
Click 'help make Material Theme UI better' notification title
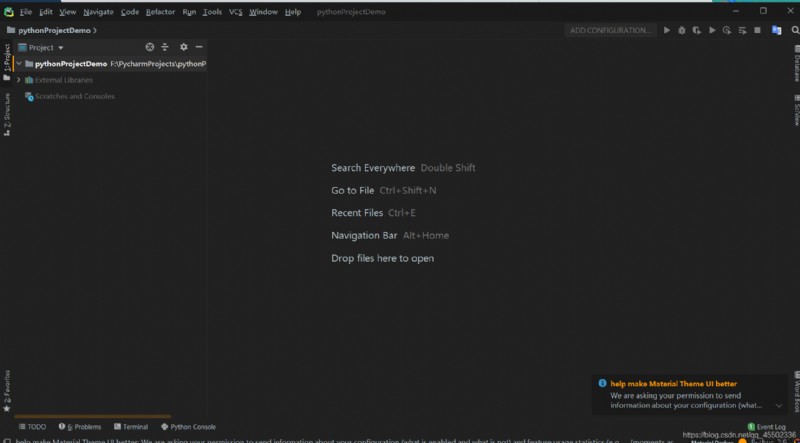(673, 383)
